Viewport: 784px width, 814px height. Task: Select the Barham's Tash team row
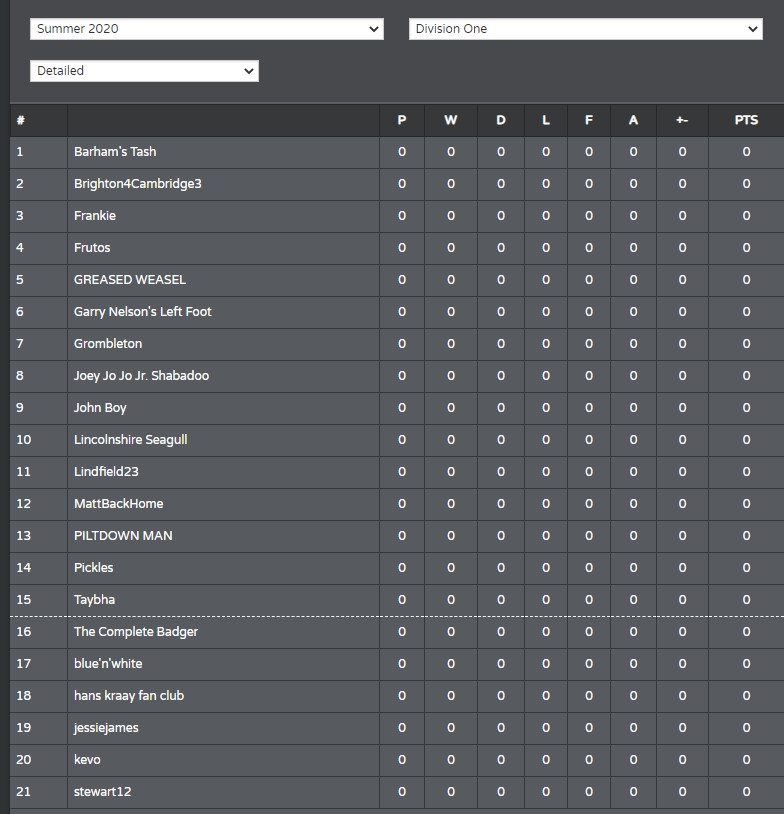(x=397, y=152)
